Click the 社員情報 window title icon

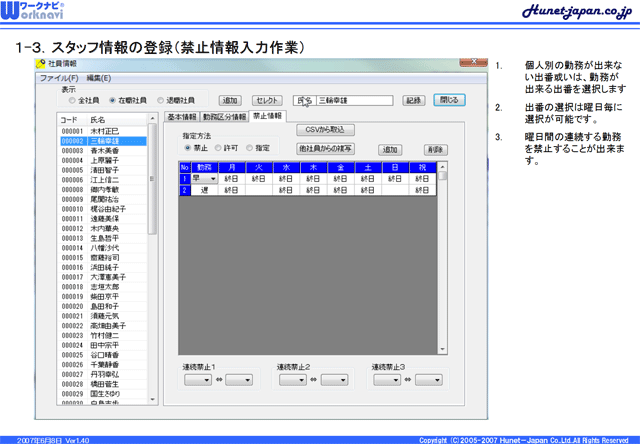pyautogui.click(x=40, y=64)
